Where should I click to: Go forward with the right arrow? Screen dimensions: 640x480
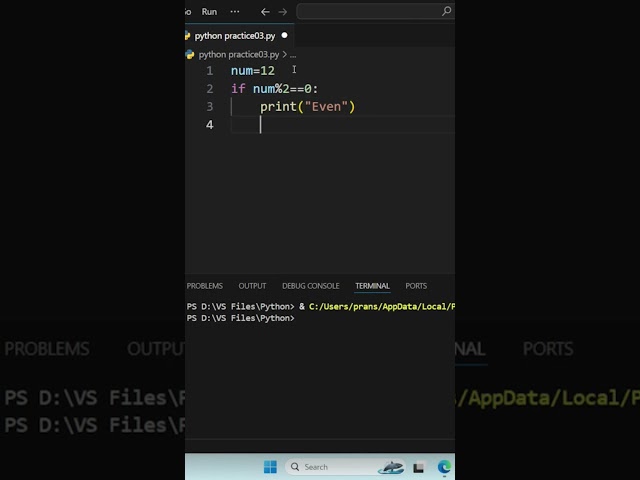282,12
